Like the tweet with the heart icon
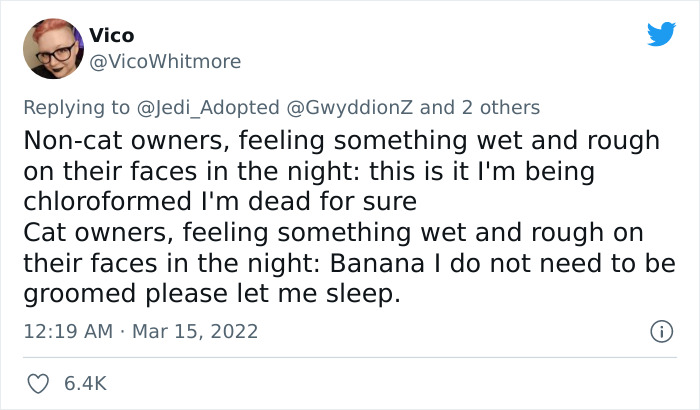Viewport: 700px width, 410px height. click(x=42, y=382)
